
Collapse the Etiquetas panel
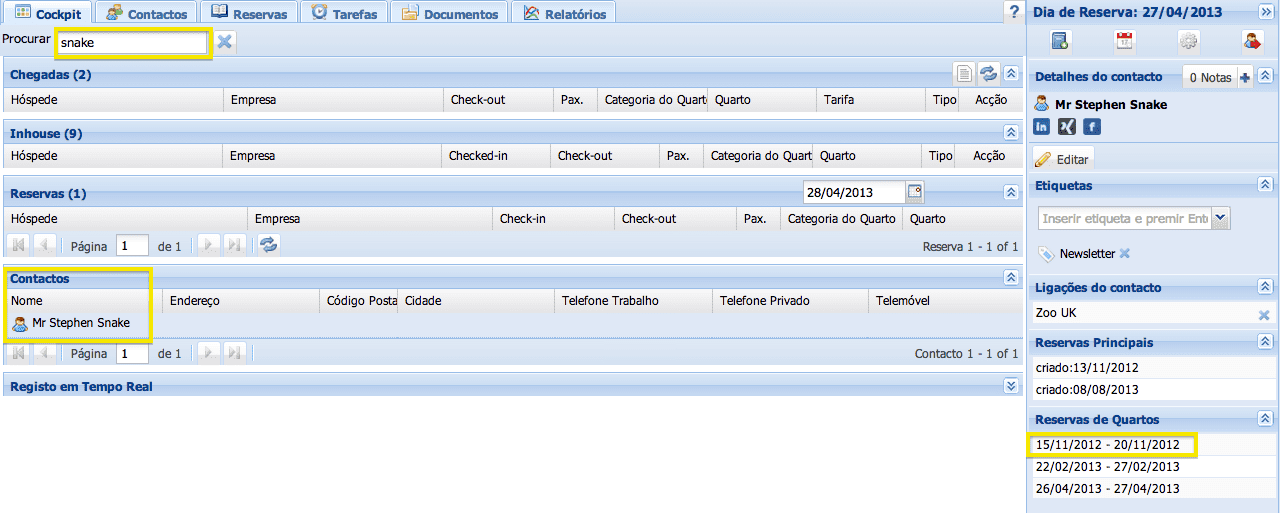point(1265,185)
